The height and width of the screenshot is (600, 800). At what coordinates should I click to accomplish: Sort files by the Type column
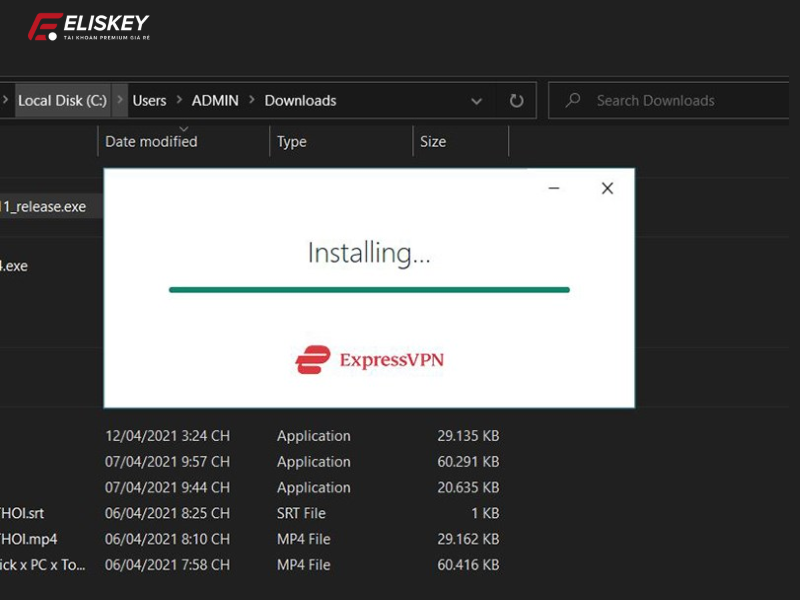click(x=292, y=142)
